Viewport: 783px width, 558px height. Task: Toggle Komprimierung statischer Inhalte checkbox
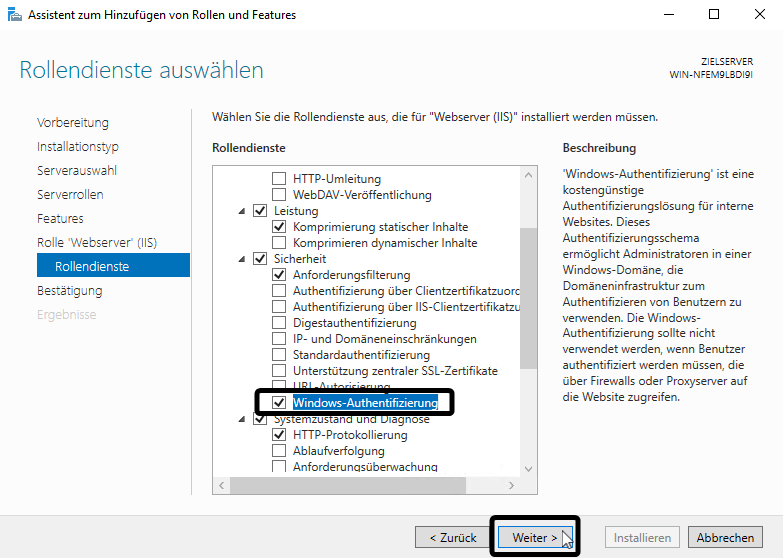[279, 227]
